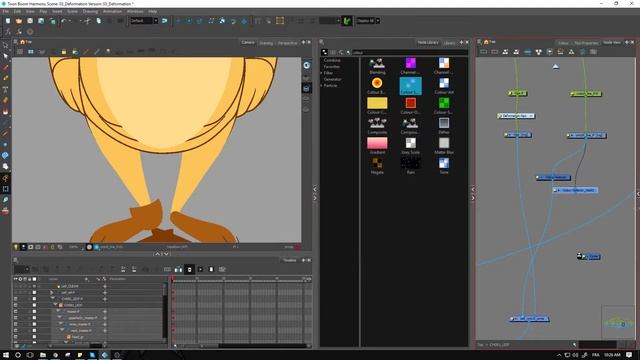Toggle the CHIBI_LEFT group layer checkbox
This screenshot has height=360, width=640.
16,305
